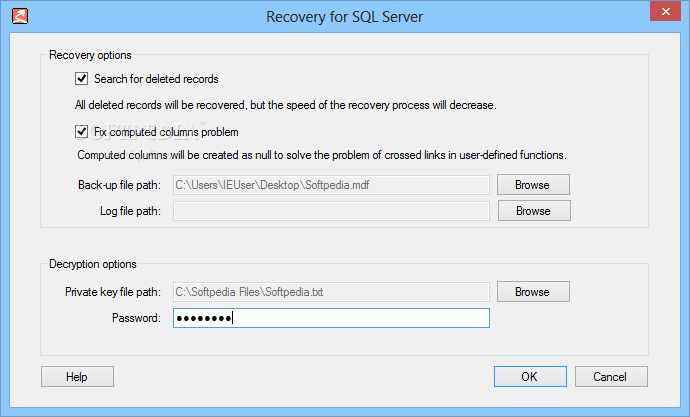Click the 'Back-up file path:' label

coord(119,185)
